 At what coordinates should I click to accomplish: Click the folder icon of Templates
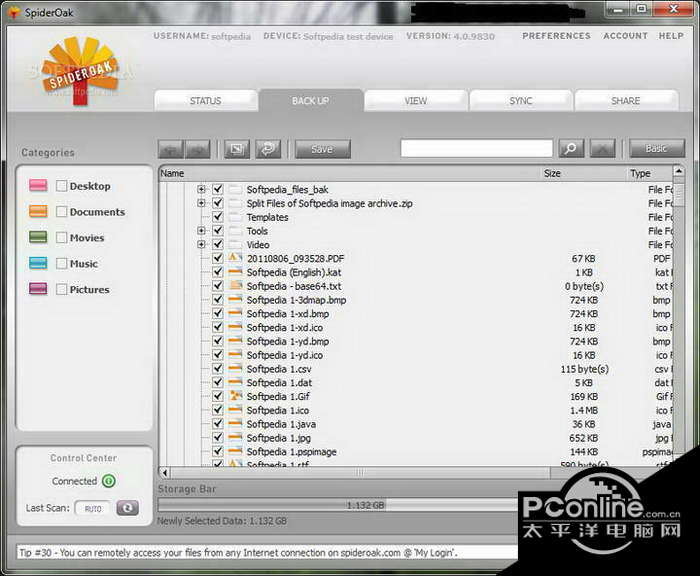[235, 217]
